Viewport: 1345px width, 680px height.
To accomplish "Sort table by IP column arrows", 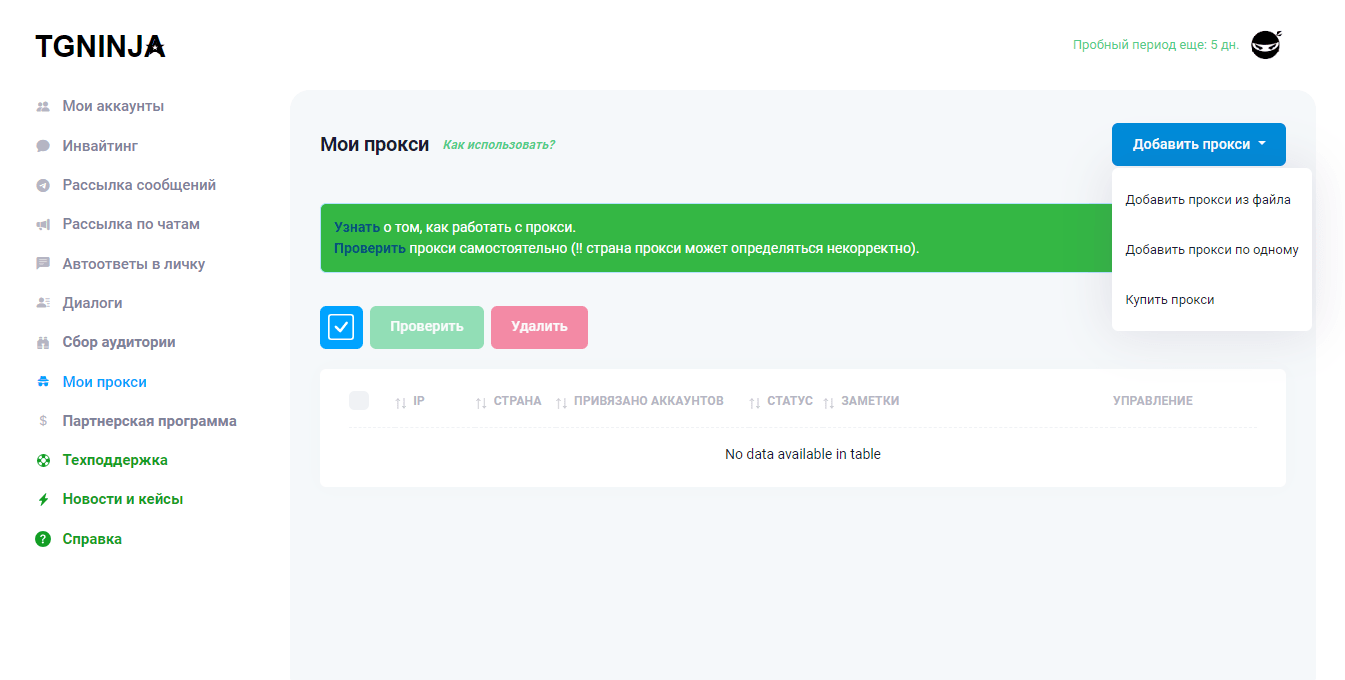I will tap(400, 402).
